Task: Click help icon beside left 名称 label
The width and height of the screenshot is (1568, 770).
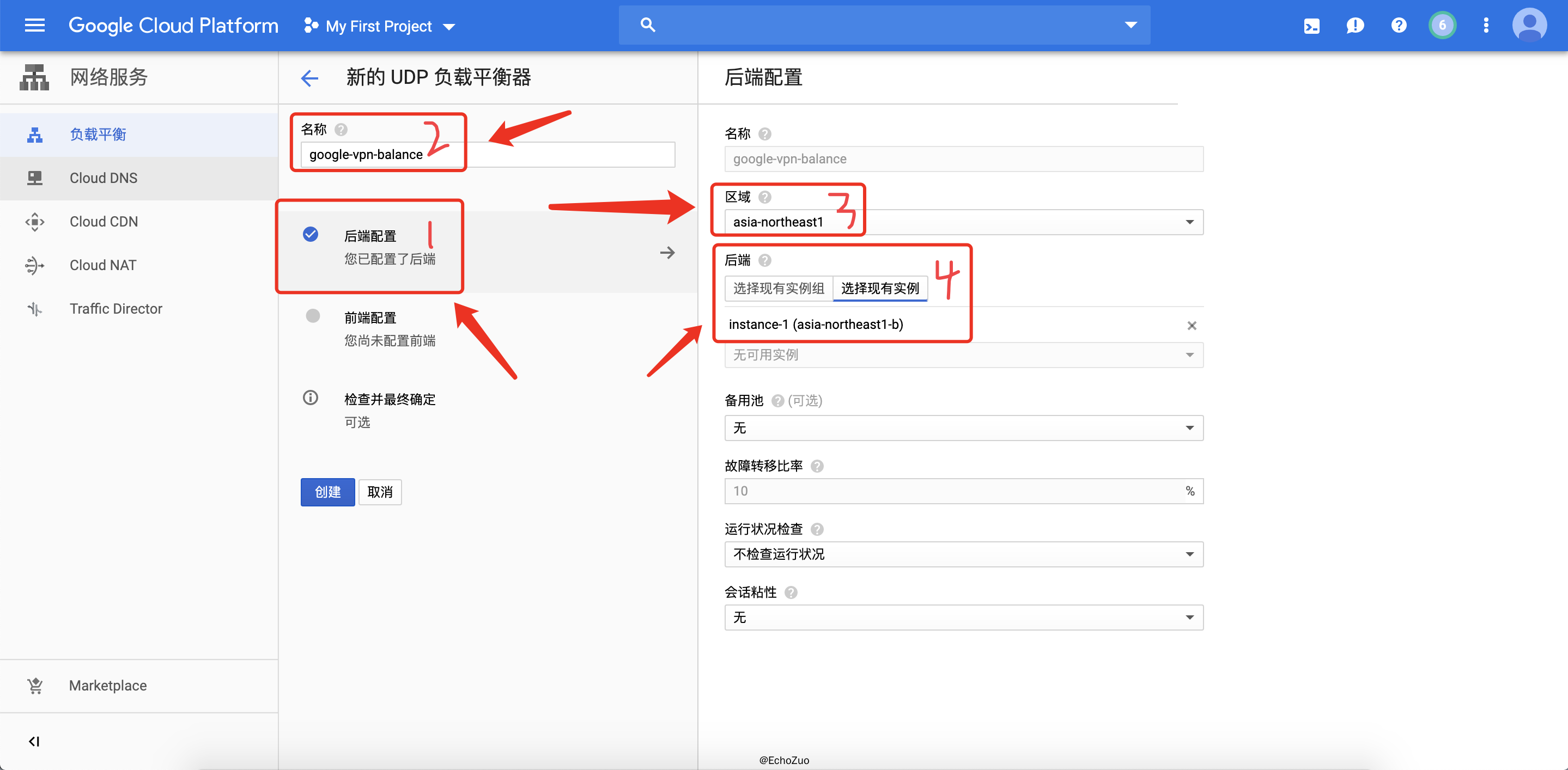Action: pos(341,130)
